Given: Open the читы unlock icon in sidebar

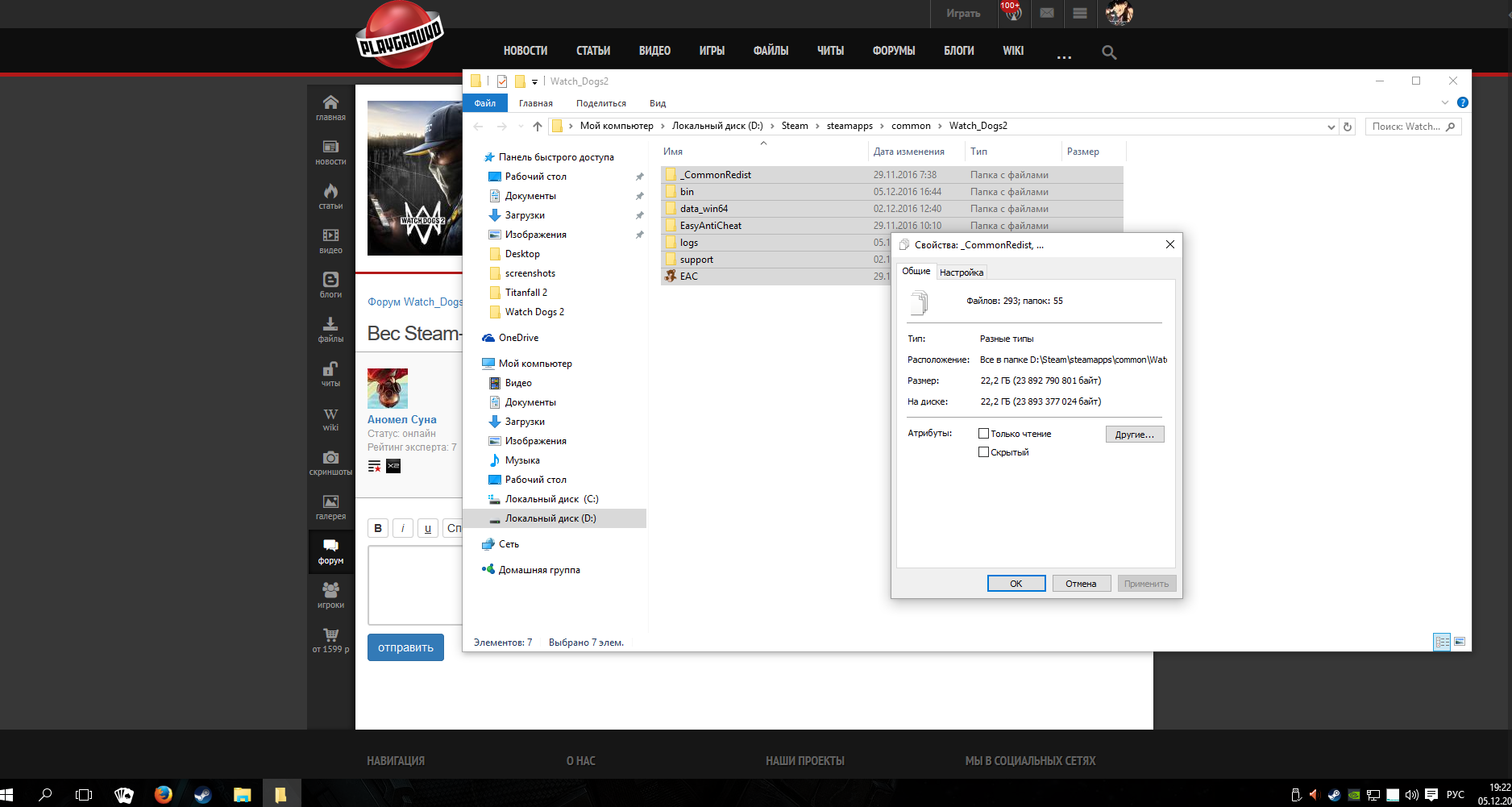Looking at the screenshot, I should 330,374.
